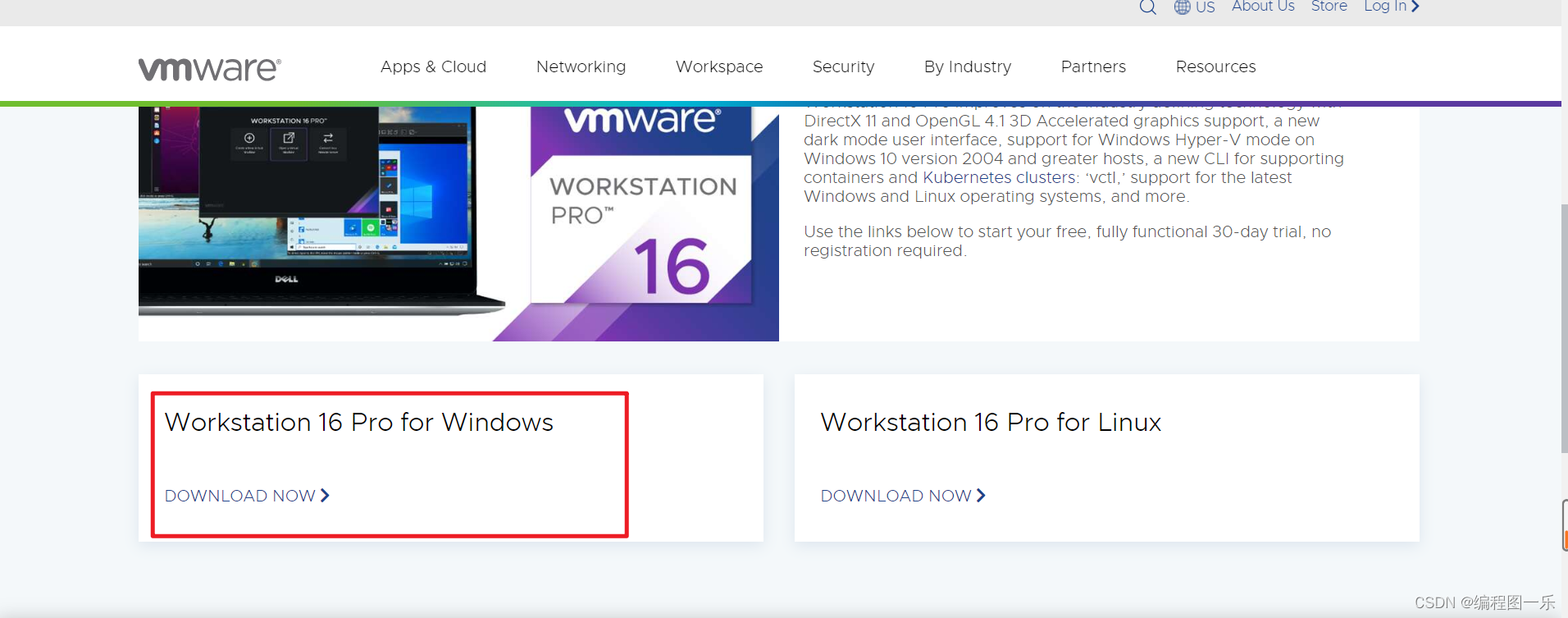Open Networking menu
Viewport: 1568px width, 618px height.
click(581, 66)
